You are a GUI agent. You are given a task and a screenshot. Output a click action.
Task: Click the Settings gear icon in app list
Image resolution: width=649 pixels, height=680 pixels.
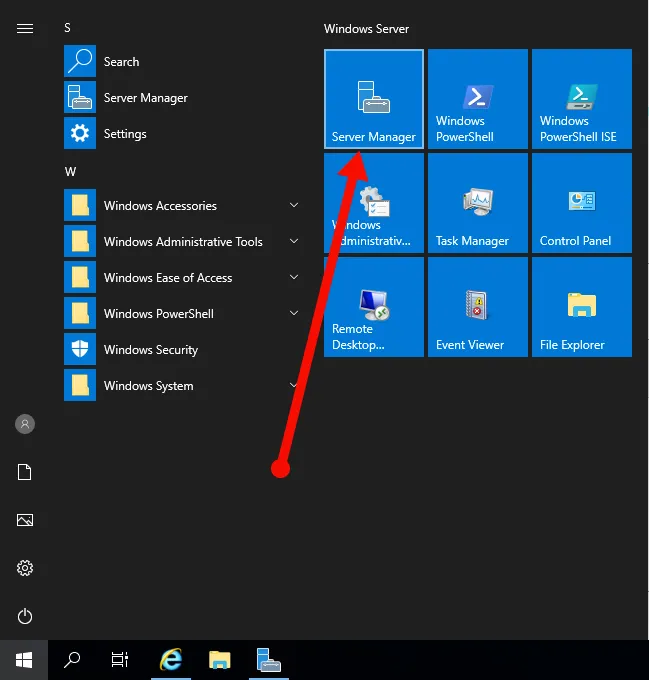point(80,133)
